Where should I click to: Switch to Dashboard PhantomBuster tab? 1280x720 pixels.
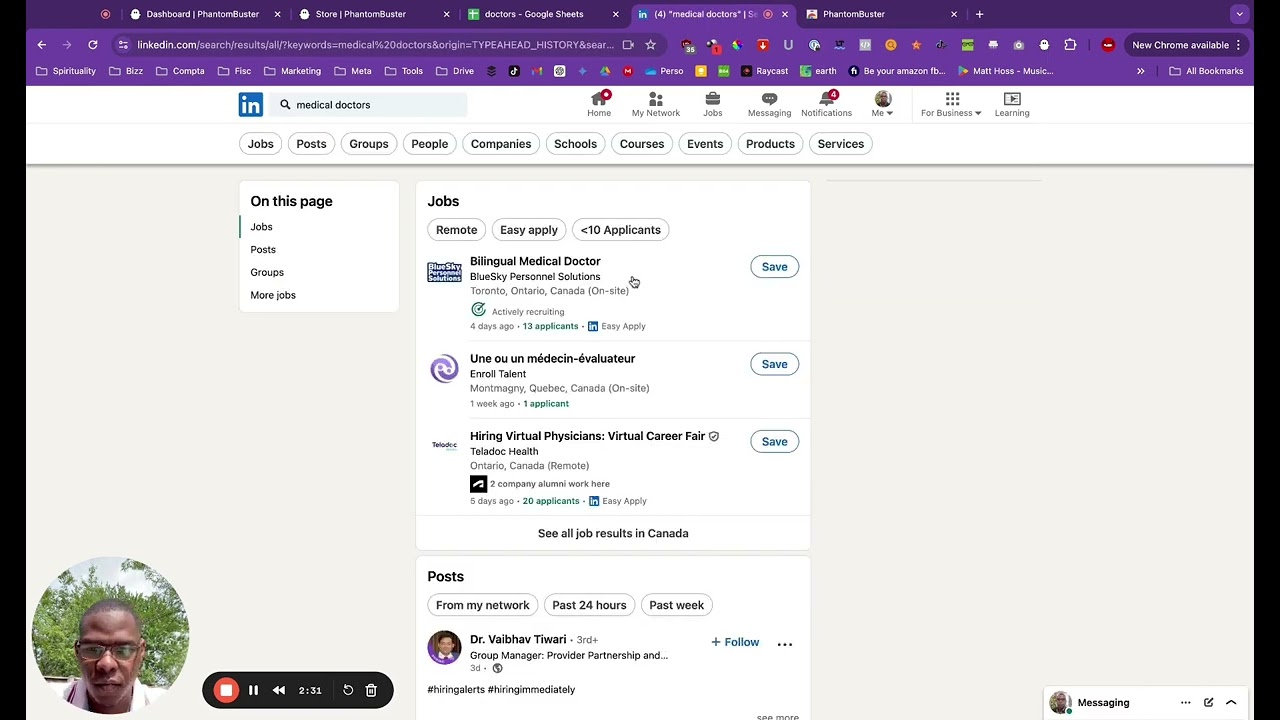point(201,14)
